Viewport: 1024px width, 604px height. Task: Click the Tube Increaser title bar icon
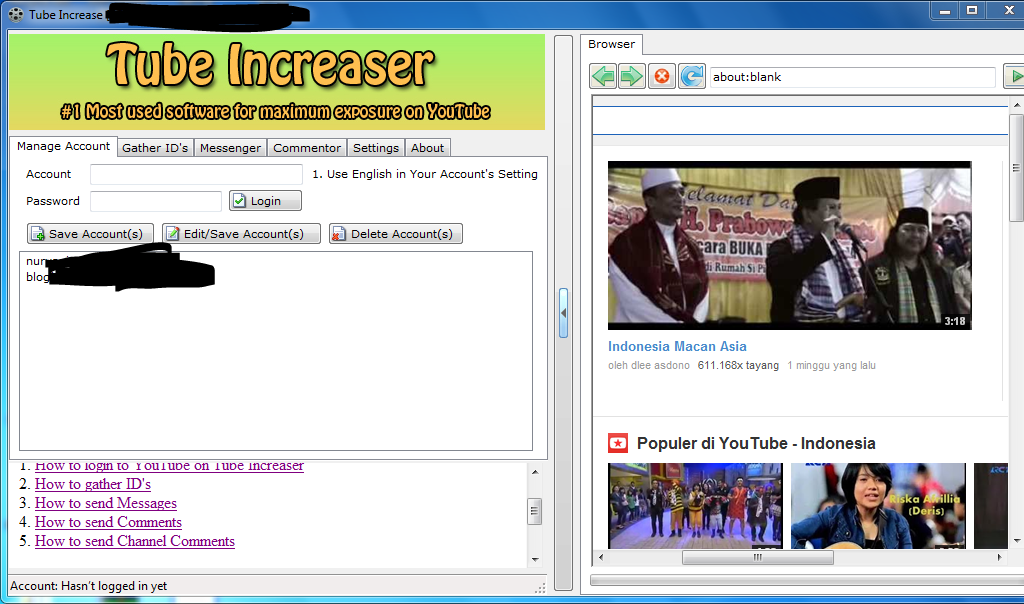16,14
